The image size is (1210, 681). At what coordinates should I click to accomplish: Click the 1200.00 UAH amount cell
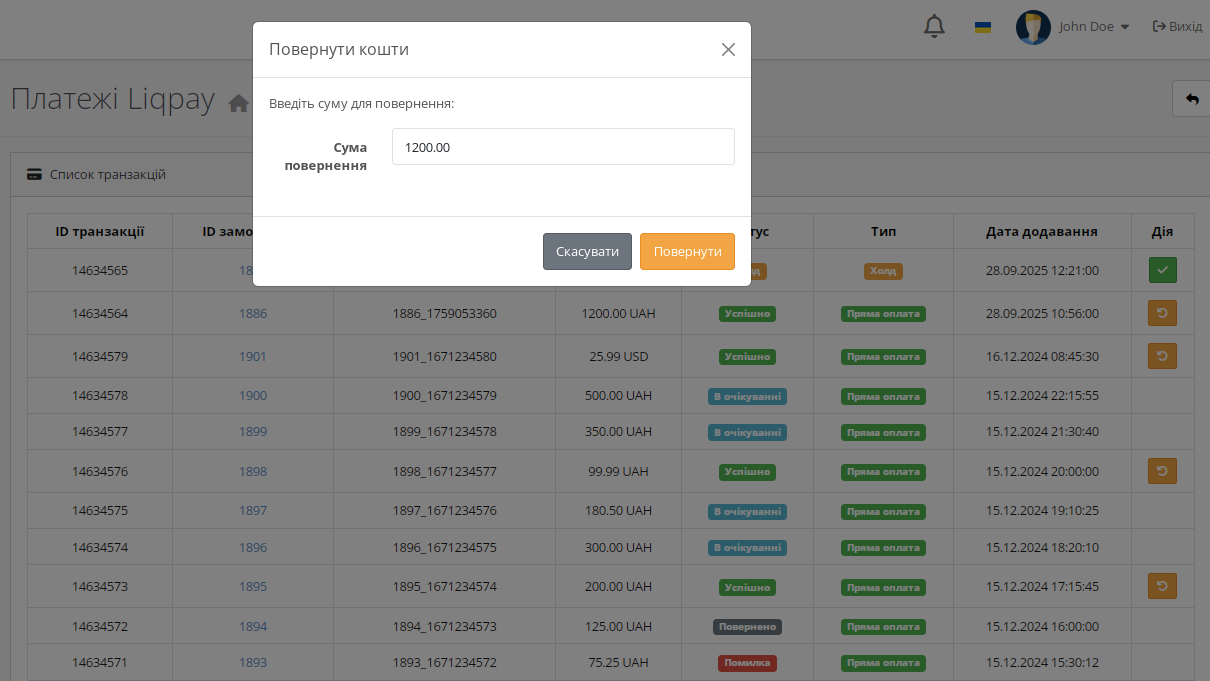(618, 313)
